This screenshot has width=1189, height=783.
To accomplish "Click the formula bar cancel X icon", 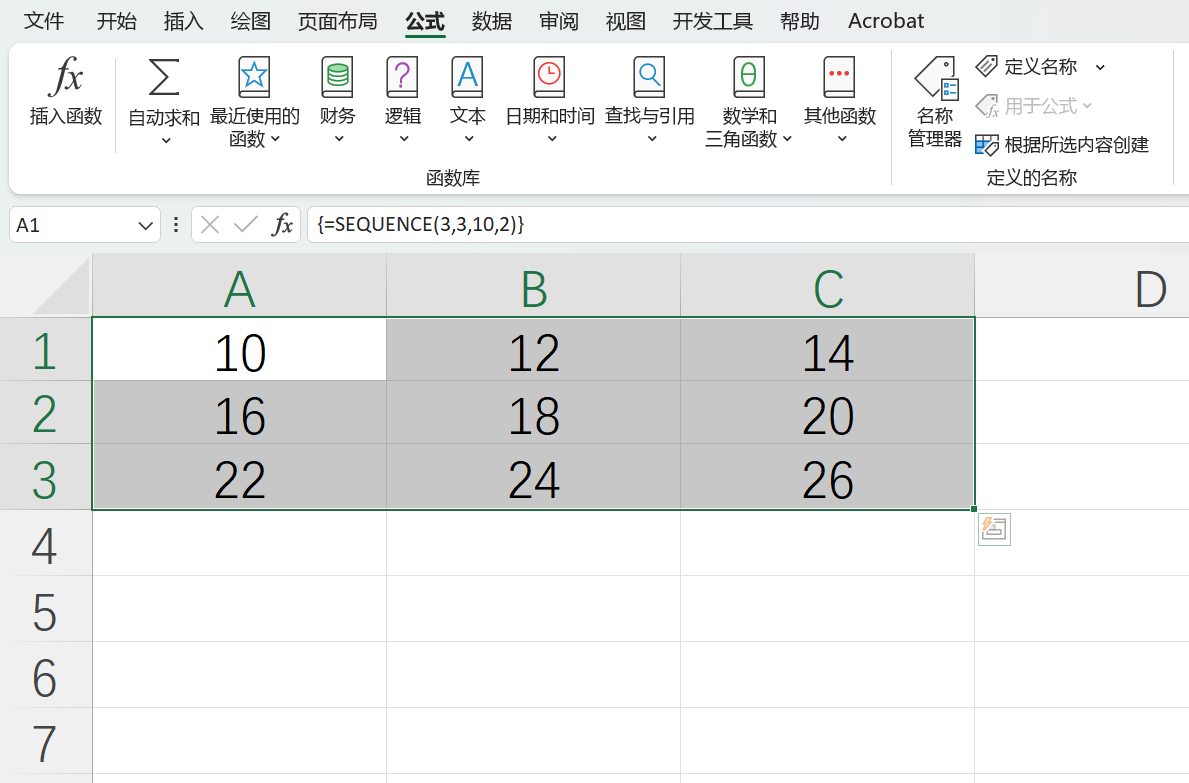I will 210,225.
